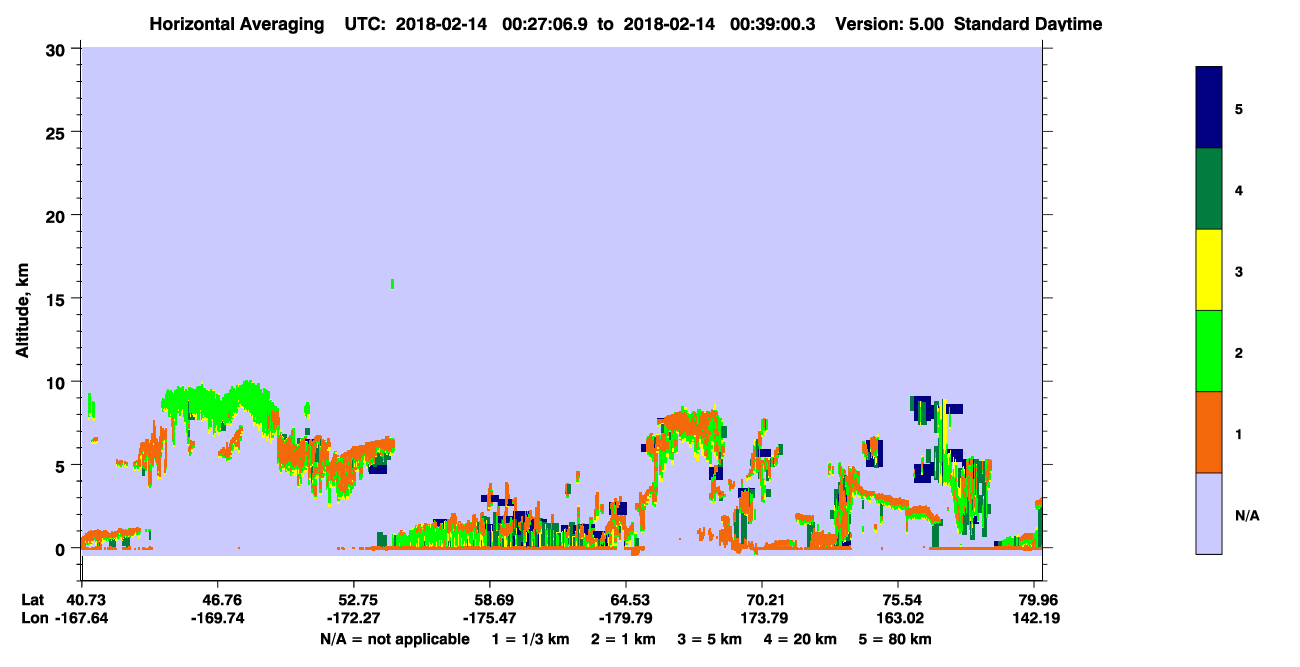1300x667 pixels.
Task: Click the colorbar label '3'
Action: [1239, 271]
